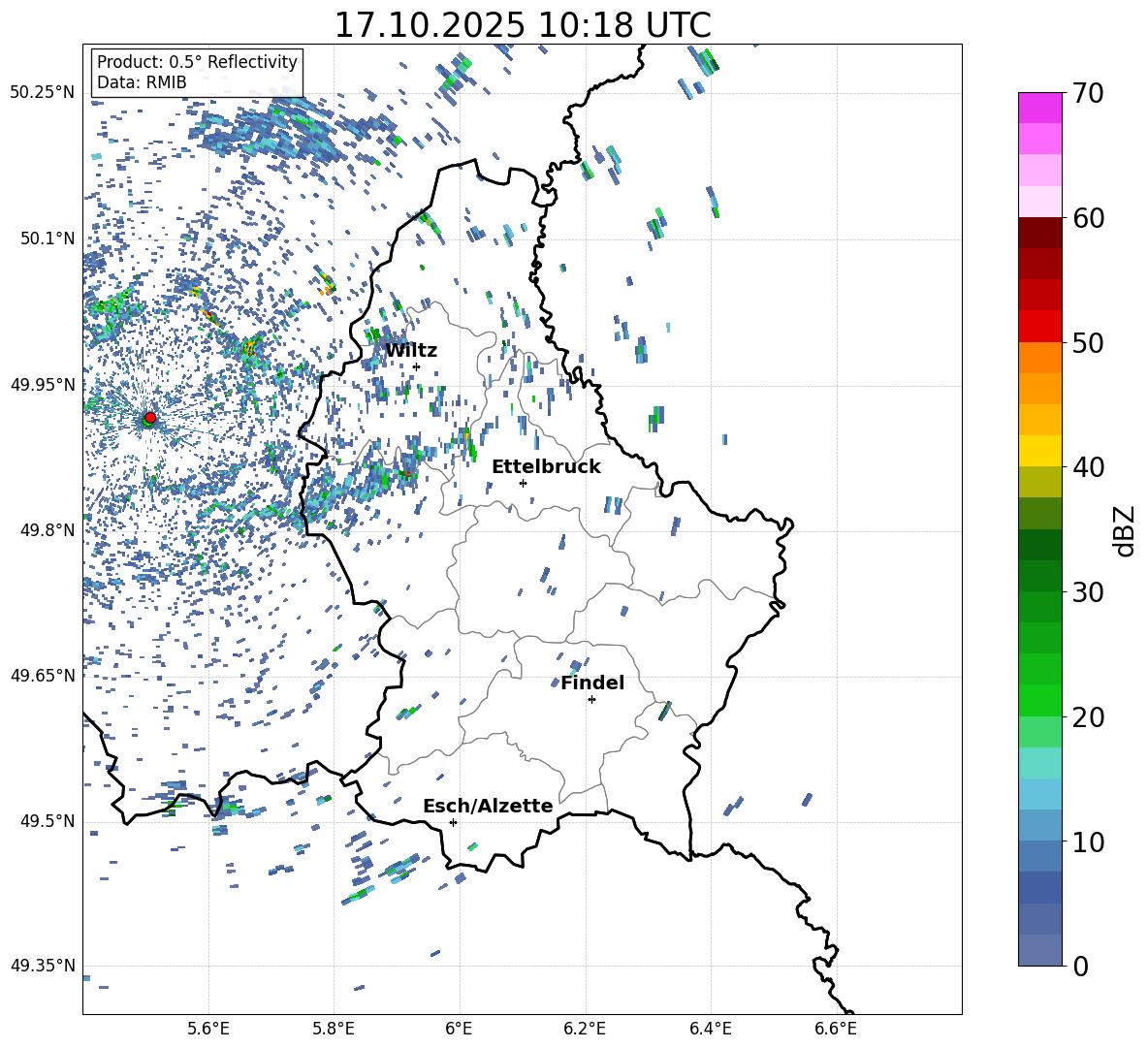Select the bright red colorbar segment above 50
This screenshot has width=1148, height=1048.
pos(1040,326)
